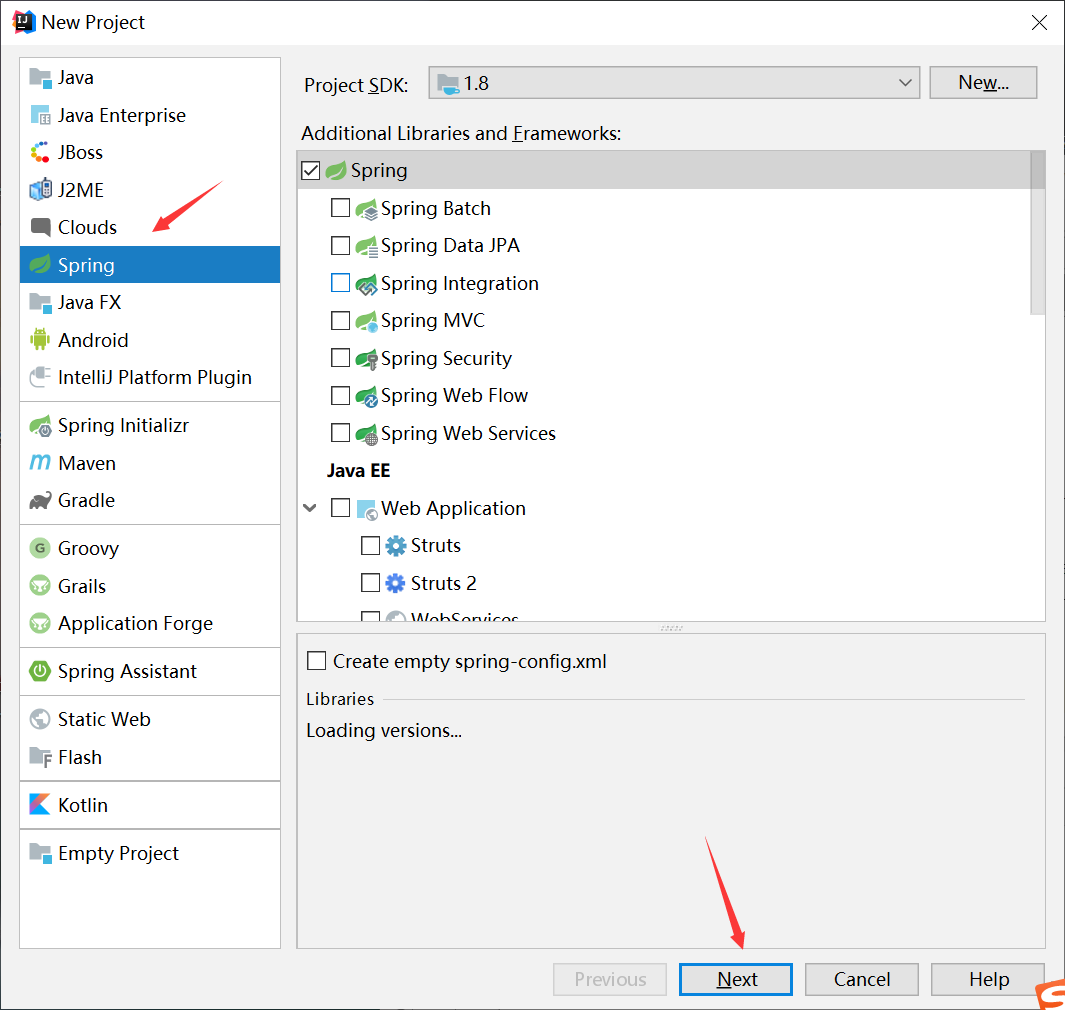Click the Flash folder icon
Image resolution: width=1065 pixels, height=1010 pixels.
(x=41, y=757)
